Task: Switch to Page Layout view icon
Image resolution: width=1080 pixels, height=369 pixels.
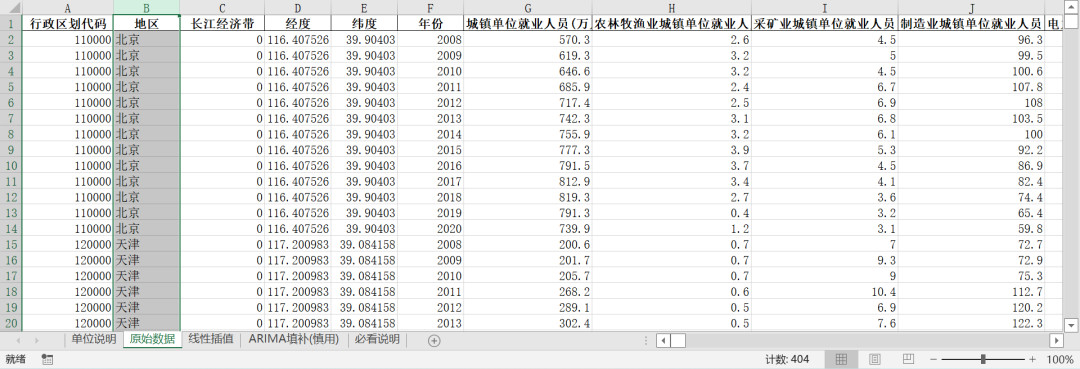Action: click(x=875, y=359)
